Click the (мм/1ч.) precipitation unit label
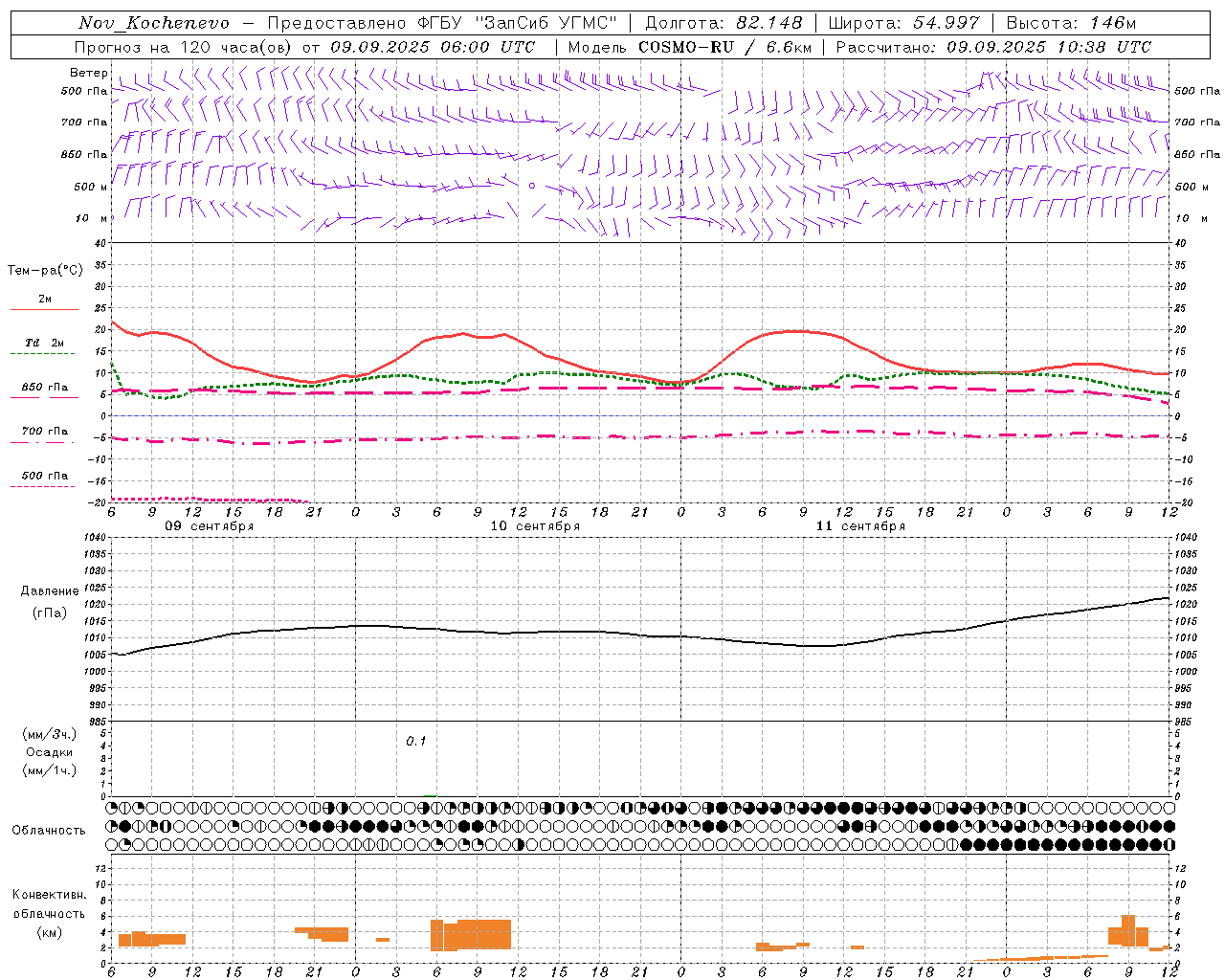Image resolution: width=1225 pixels, height=980 pixels. coord(50,770)
